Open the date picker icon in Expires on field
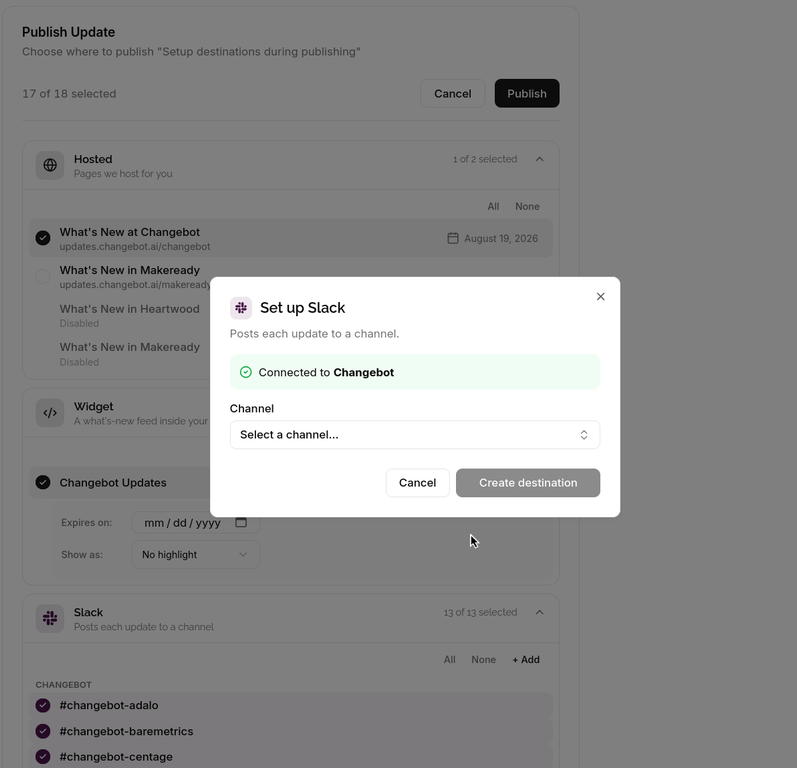Viewport: 797px width, 768px height. click(x=241, y=523)
